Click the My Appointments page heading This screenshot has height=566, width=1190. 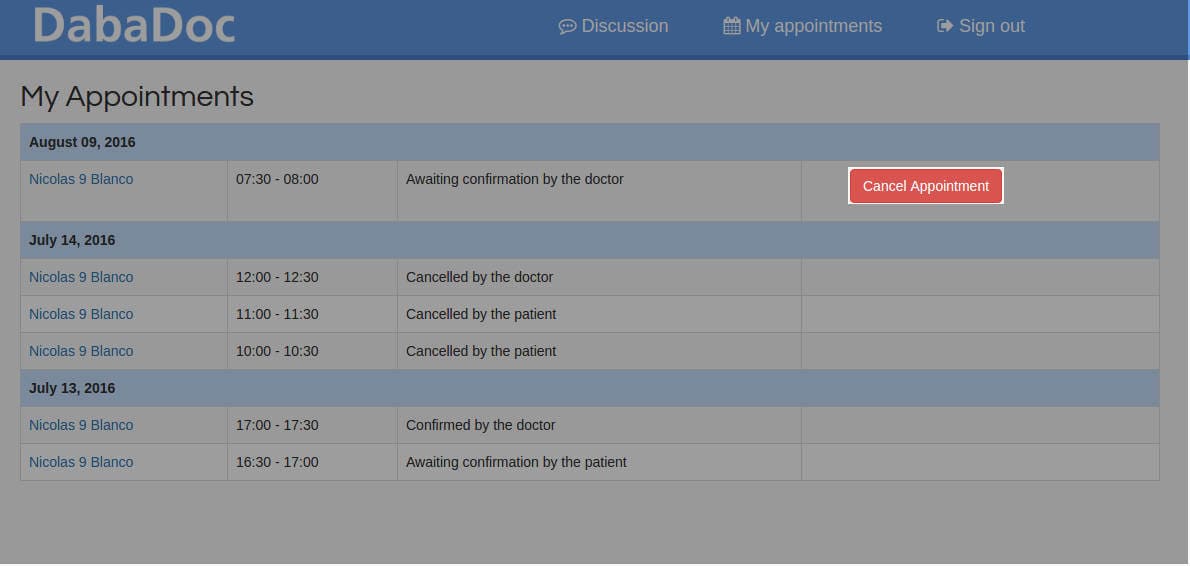pyautogui.click(x=137, y=97)
